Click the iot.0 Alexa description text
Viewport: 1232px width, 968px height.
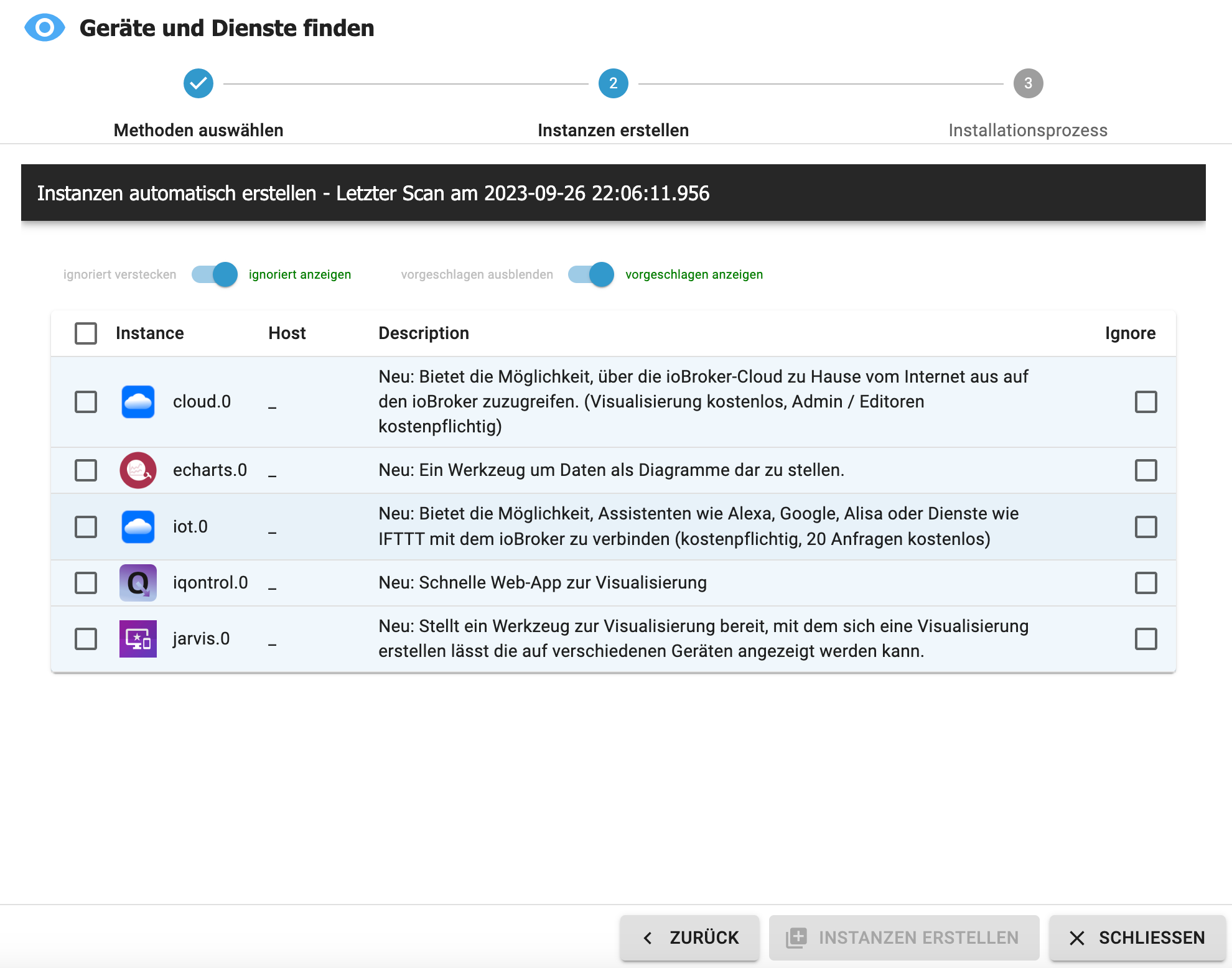click(699, 527)
